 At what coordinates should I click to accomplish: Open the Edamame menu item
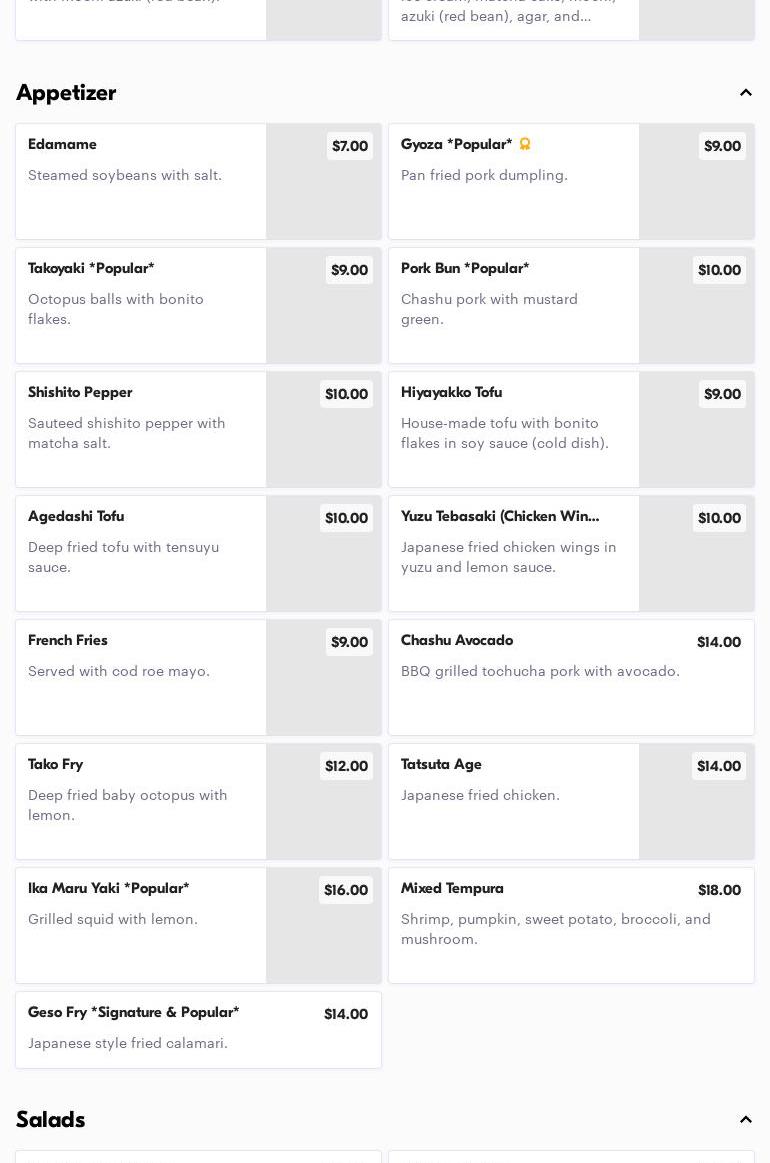[141, 181]
